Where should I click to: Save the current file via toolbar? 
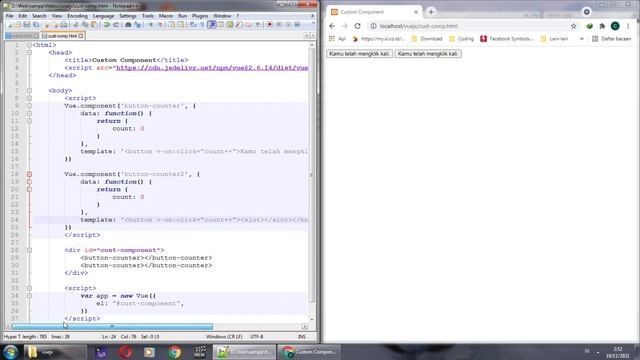(27, 25)
